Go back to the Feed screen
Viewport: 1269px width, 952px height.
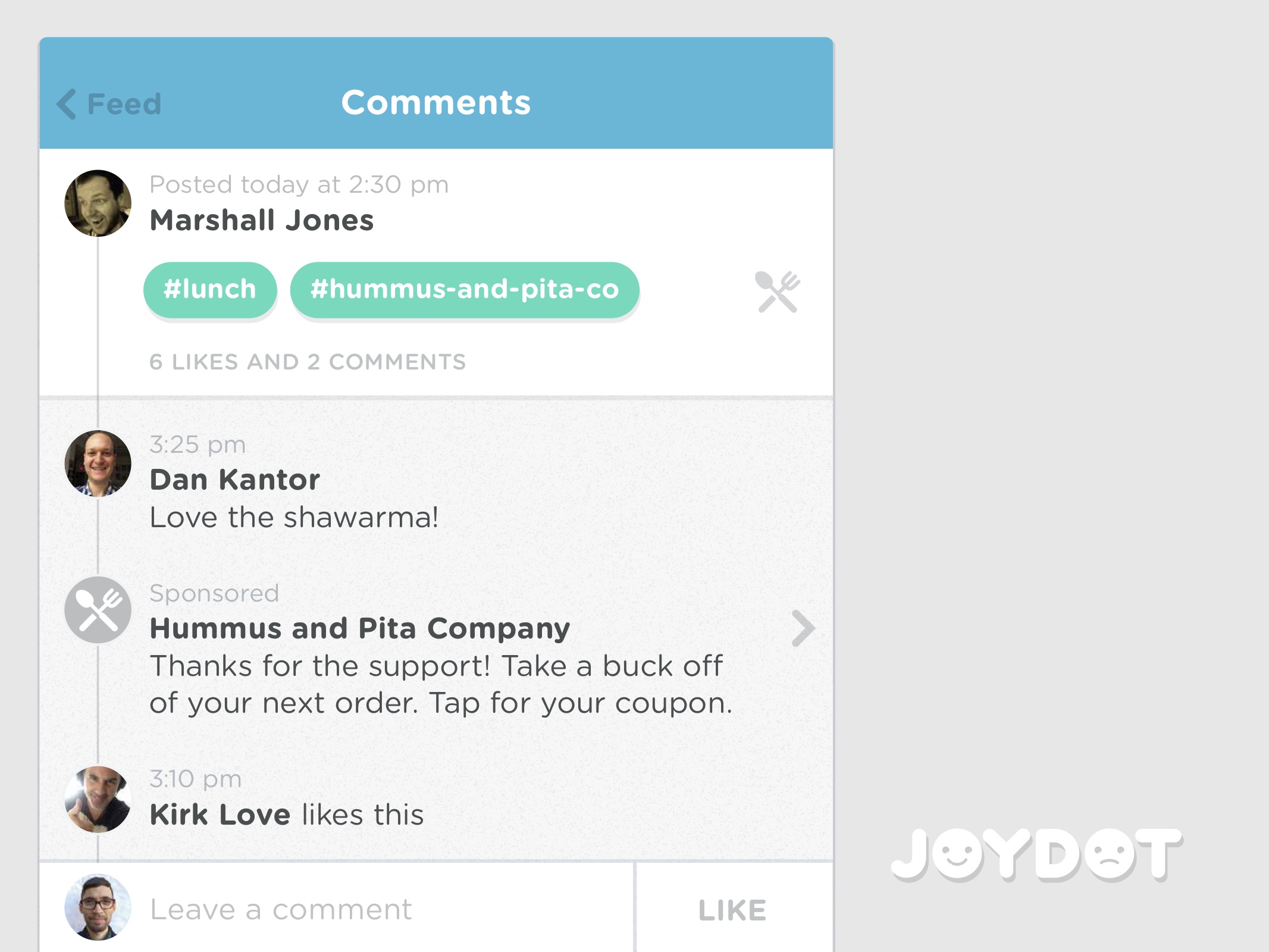(x=124, y=104)
